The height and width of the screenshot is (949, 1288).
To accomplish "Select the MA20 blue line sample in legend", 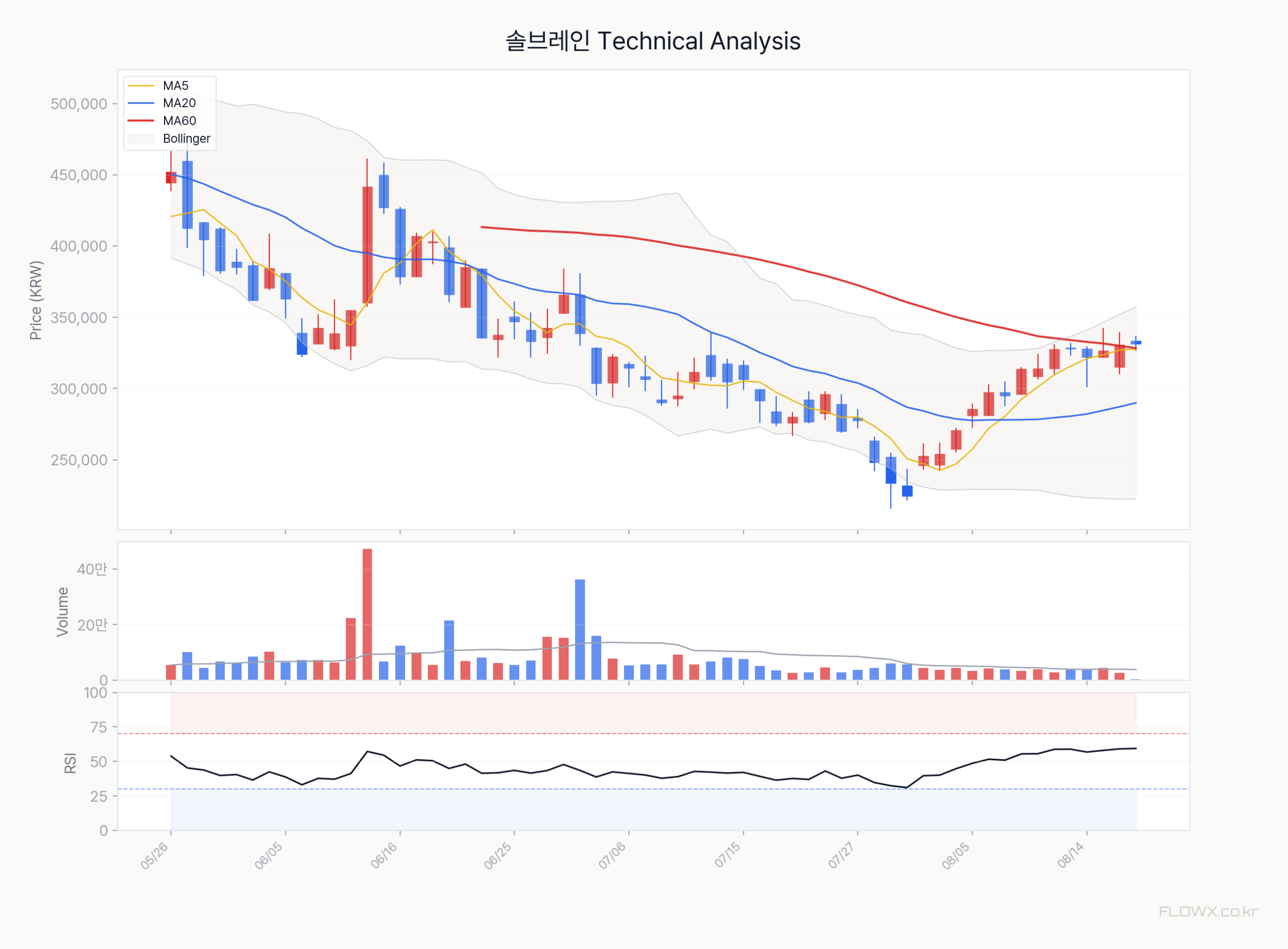I will (141, 103).
